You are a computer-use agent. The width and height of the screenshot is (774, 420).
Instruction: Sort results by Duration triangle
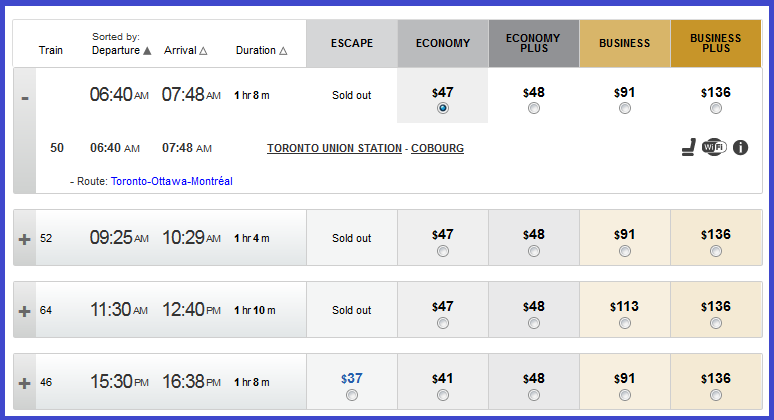pyautogui.click(x=283, y=50)
